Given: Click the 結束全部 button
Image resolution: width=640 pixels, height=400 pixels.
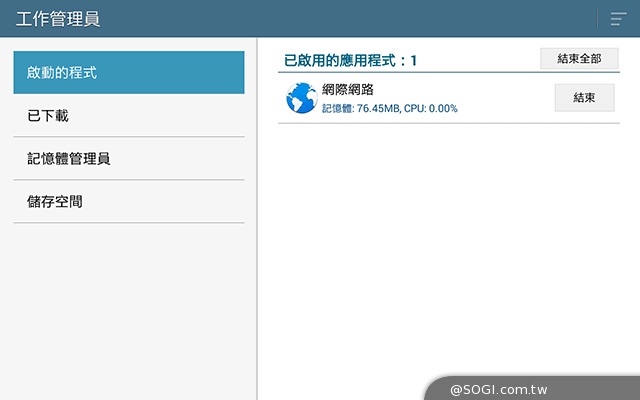Looking at the screenshot, I should tap(579, 59).
